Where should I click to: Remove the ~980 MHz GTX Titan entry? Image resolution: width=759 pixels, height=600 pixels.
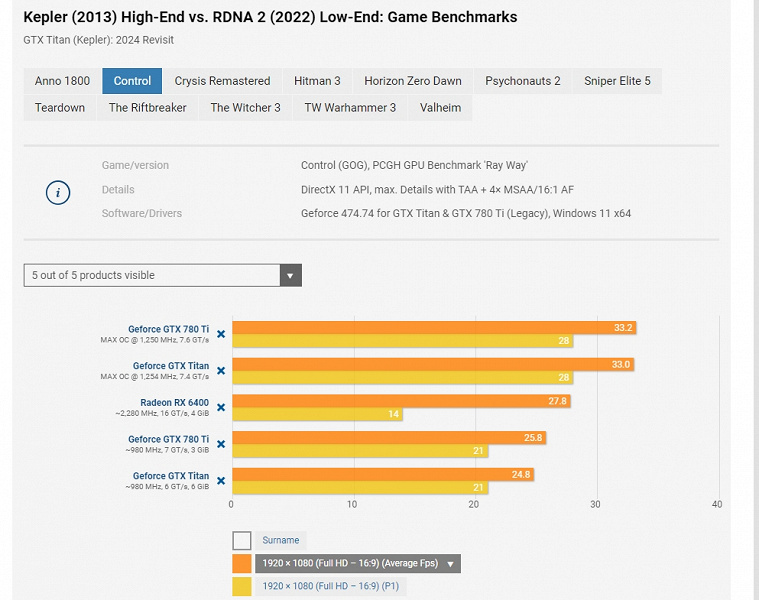tap(221, 481)
